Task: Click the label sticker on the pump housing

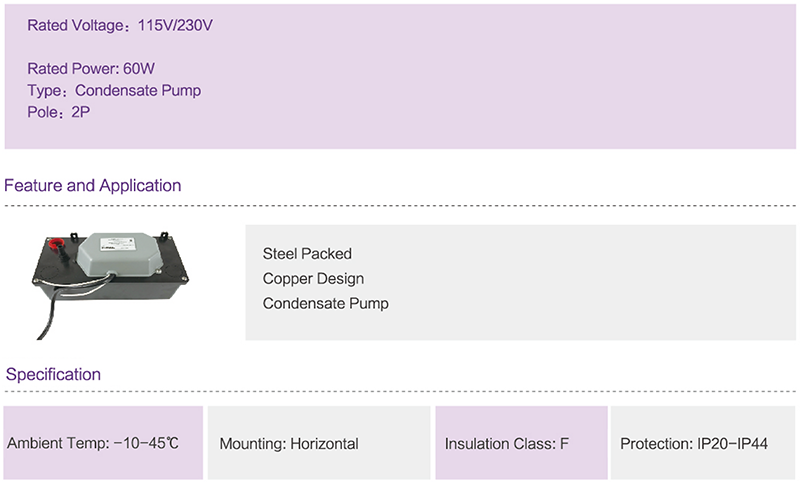Action: click(x=119, y=243)
